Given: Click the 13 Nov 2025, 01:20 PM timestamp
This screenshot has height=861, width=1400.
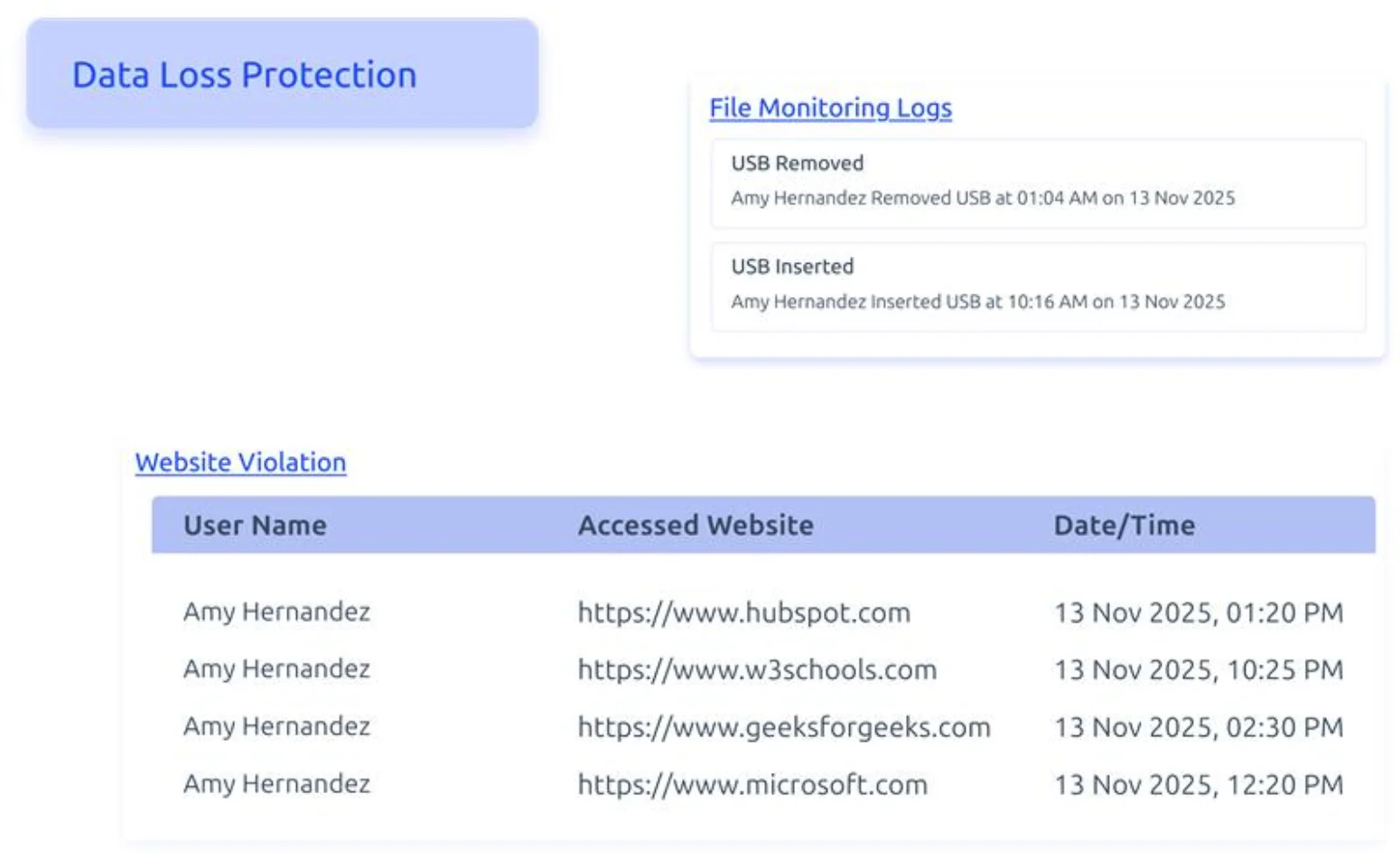Looking at the screenshot, I should tap(1199, 613).
